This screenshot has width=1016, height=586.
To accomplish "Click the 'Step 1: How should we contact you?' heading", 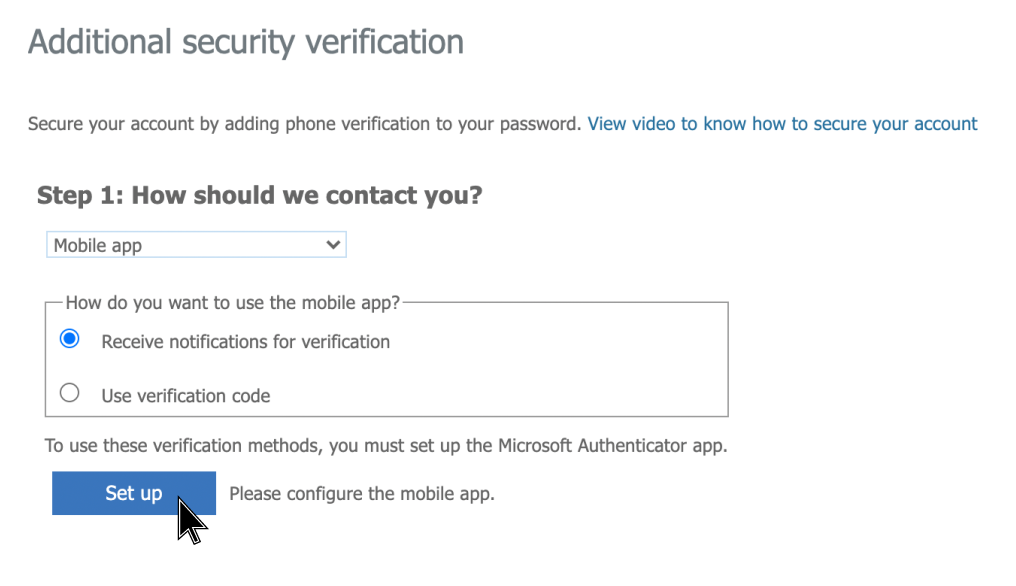I will point(259,195).
